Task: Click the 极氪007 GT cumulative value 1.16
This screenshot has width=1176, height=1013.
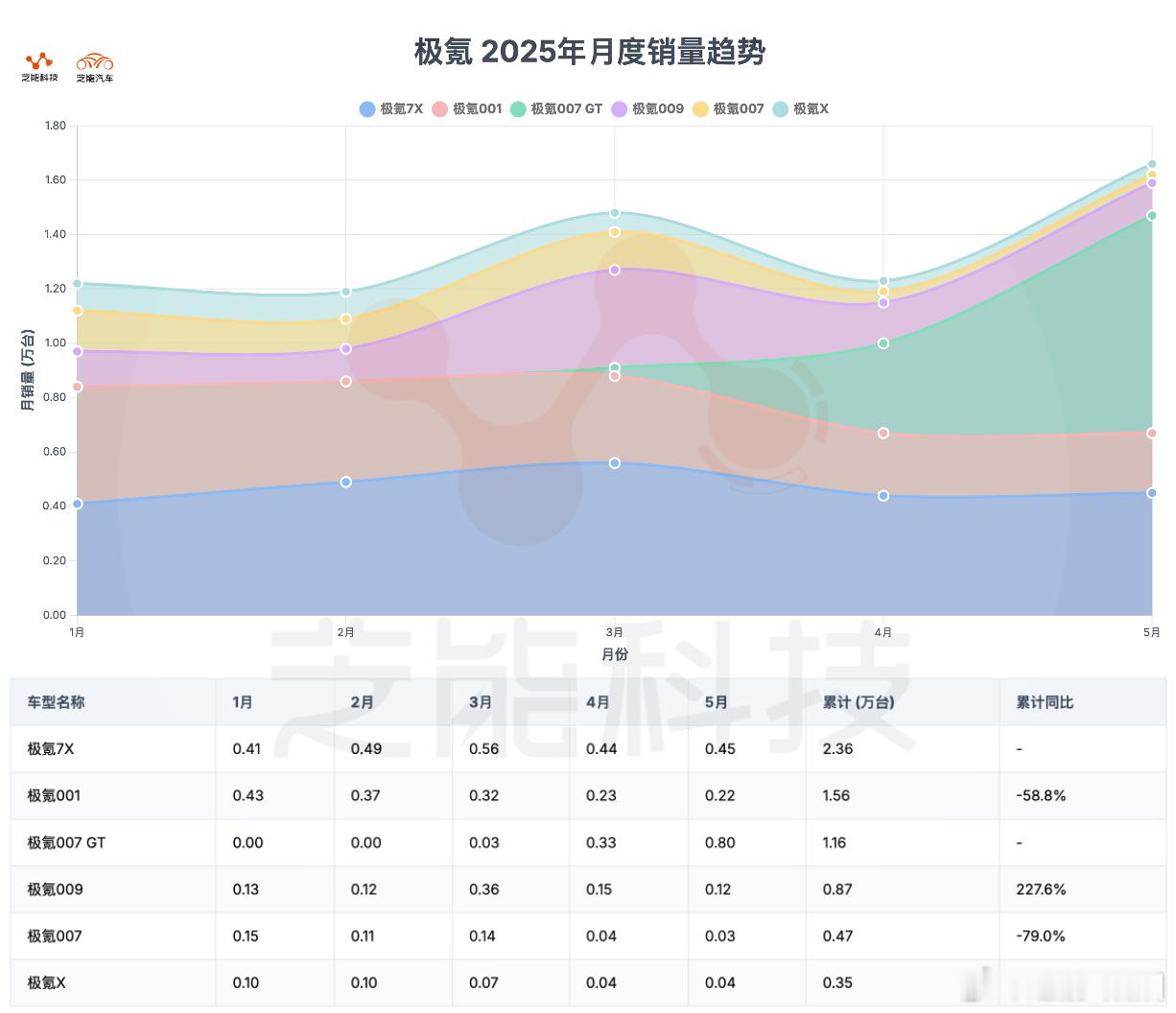Action: coord(835,842)
